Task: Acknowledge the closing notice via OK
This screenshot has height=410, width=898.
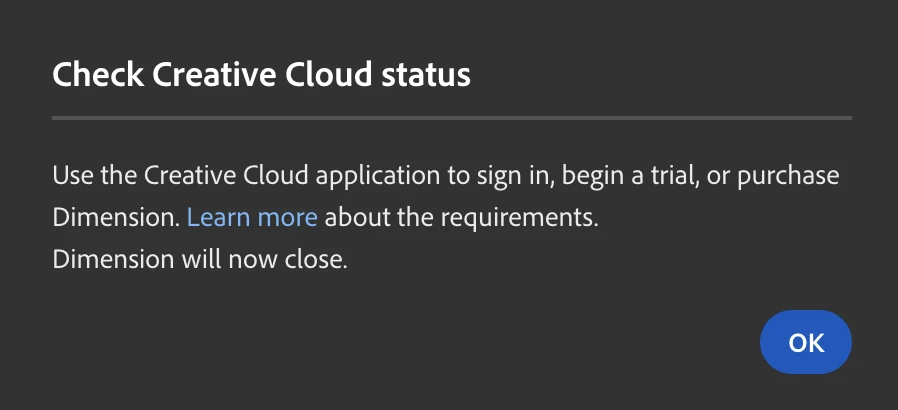Action: pos(805,342)
